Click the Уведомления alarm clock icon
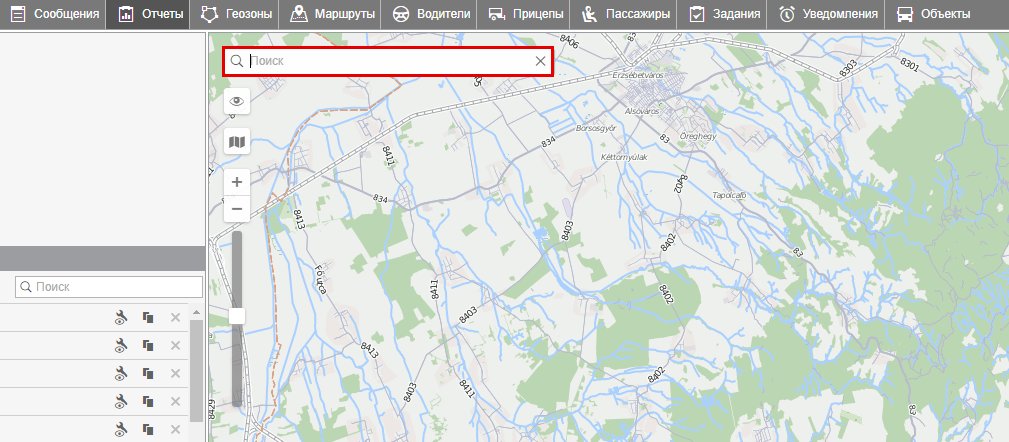This screenshot has width=1009, height=442. coord(788,14)
